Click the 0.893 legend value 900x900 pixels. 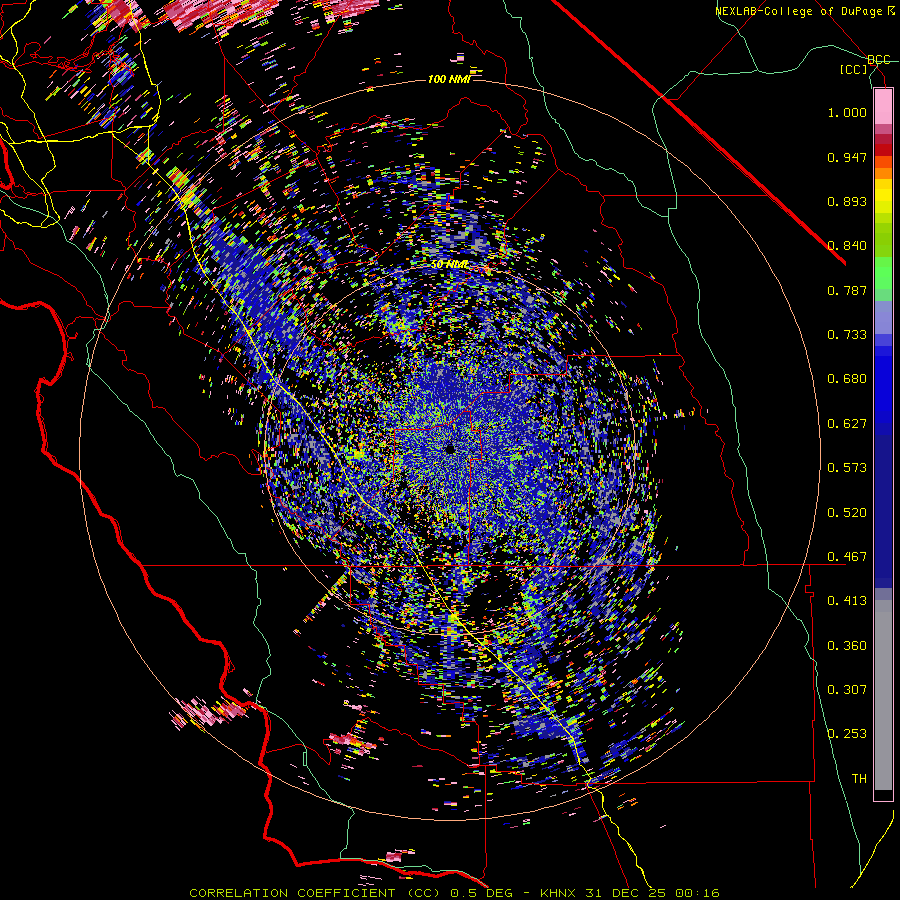coord(847,201)
